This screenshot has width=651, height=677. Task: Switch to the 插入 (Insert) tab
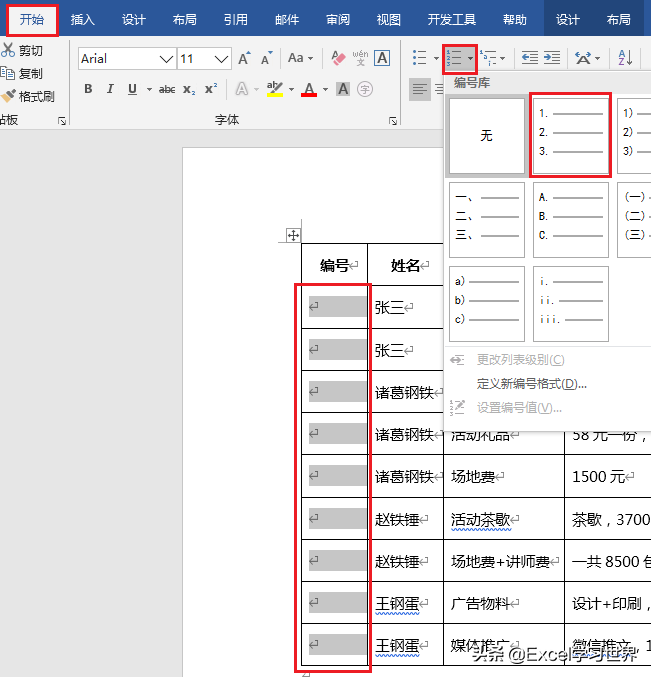[x=82, y=19]
